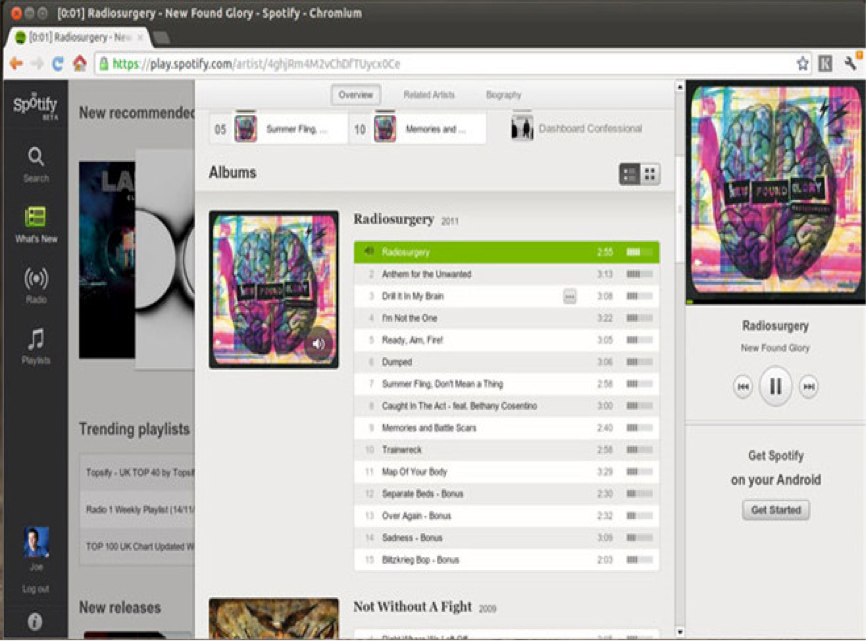The width and height of the screenshot is (866, 641).
Task: Switch albums to list view
Action: [630, 174]
